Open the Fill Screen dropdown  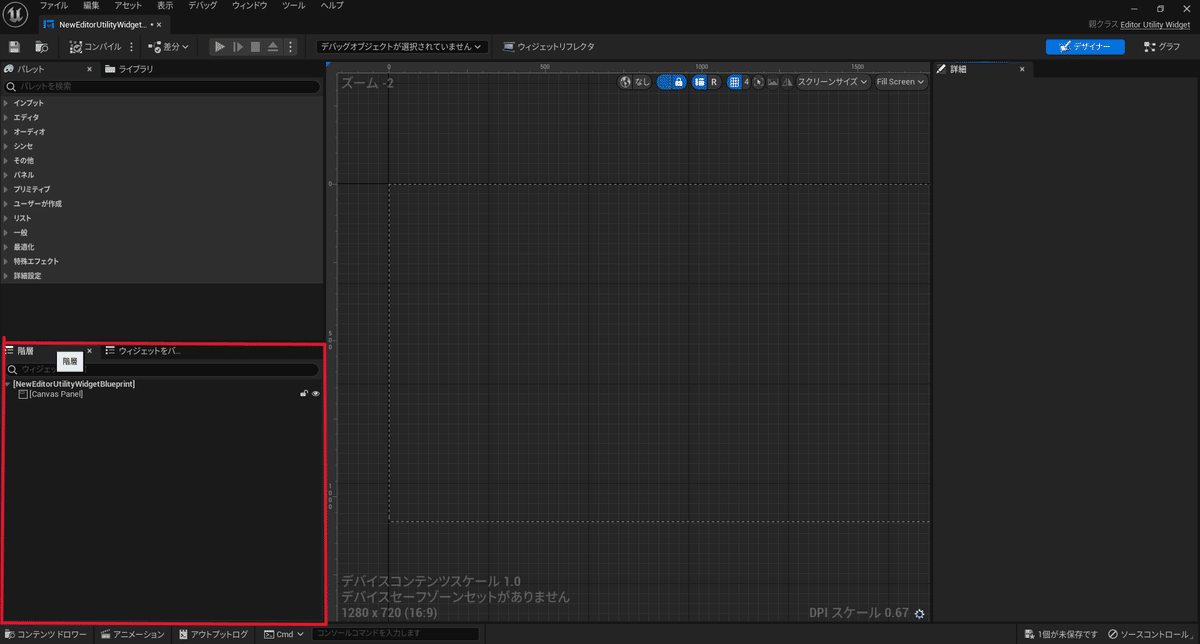[899, 82]
